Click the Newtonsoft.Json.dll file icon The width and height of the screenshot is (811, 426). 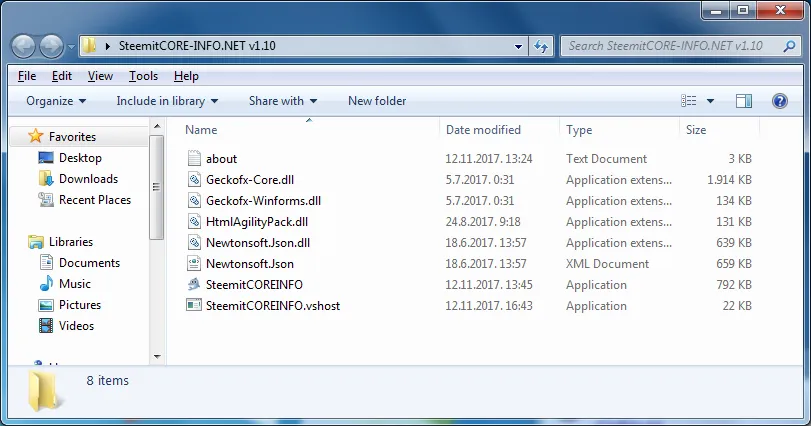[x=194, y=242]
